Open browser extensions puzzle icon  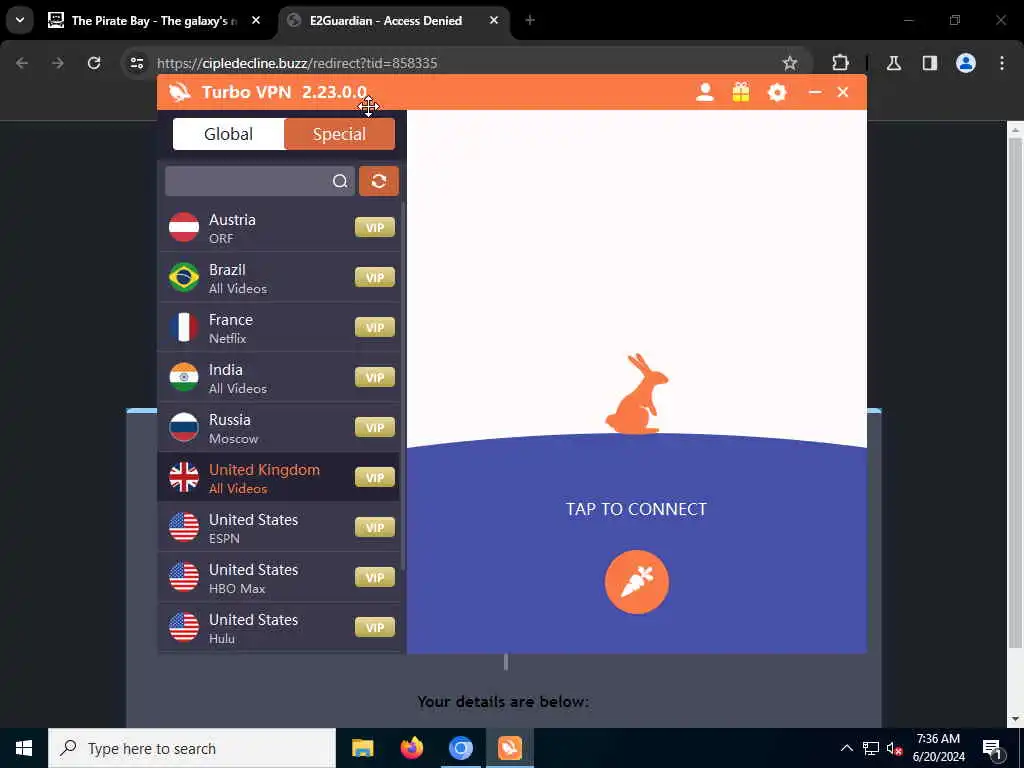(840, 63)
